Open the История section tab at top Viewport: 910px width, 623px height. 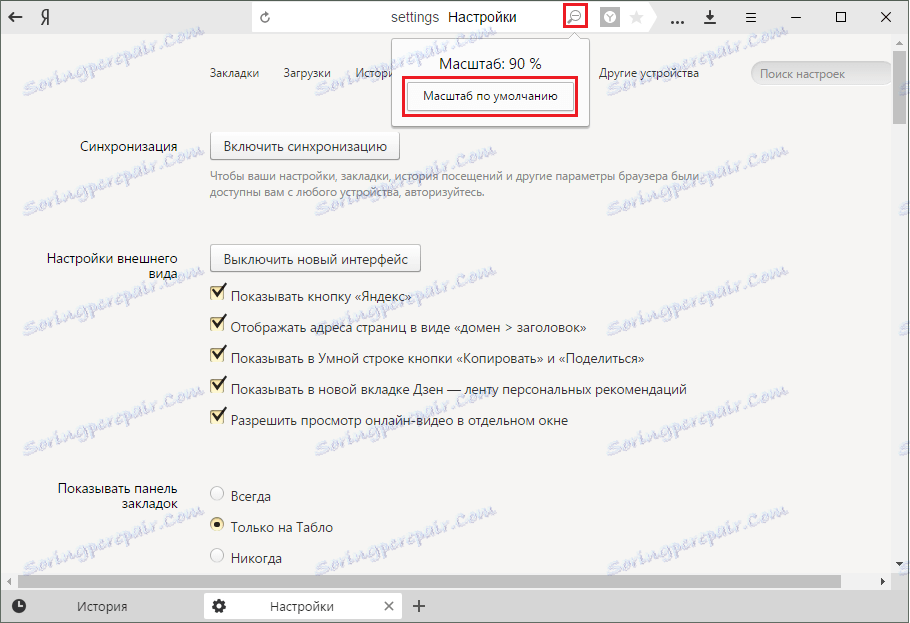[x=374, y=73]
